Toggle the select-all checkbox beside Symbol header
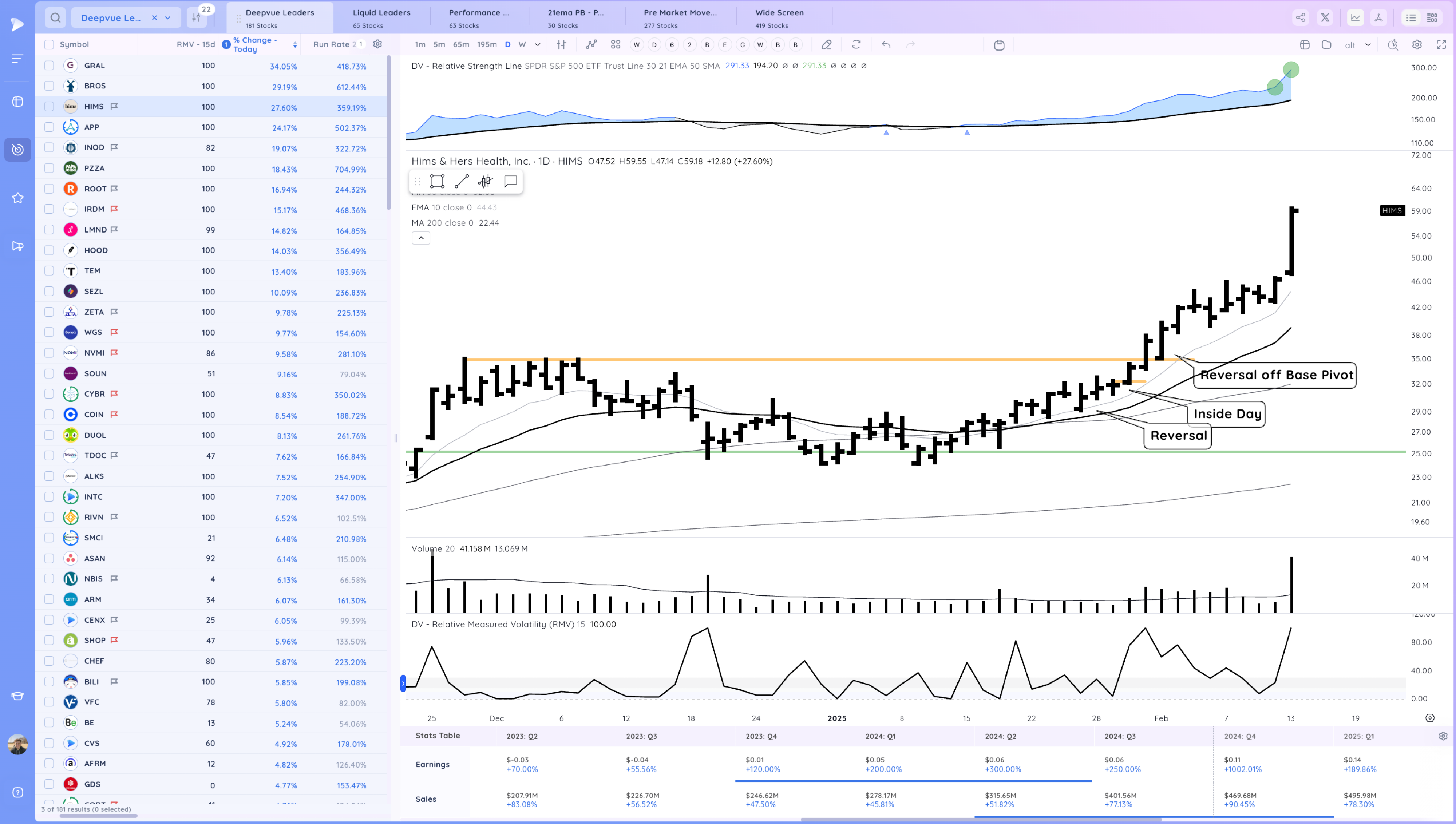 [49, 45]
